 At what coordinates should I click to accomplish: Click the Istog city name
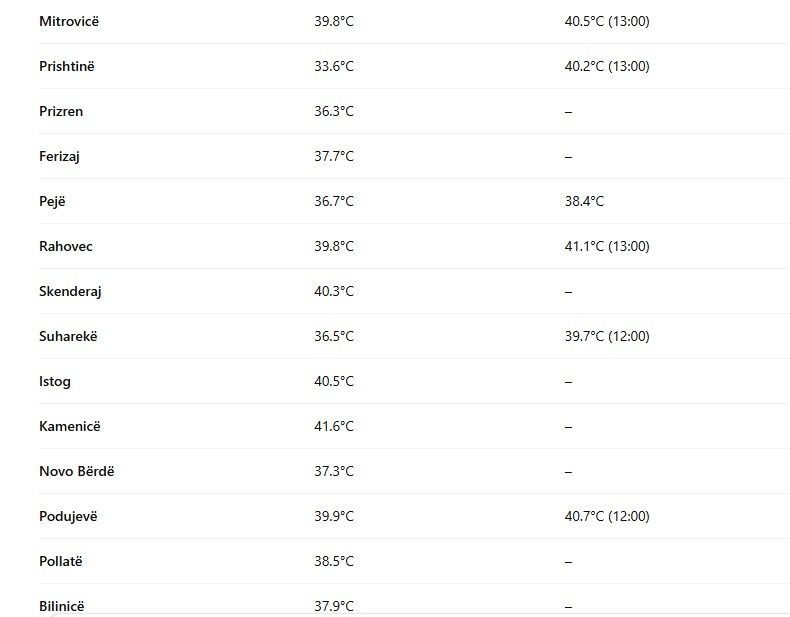pyautogui.click(x=55, y=381)
